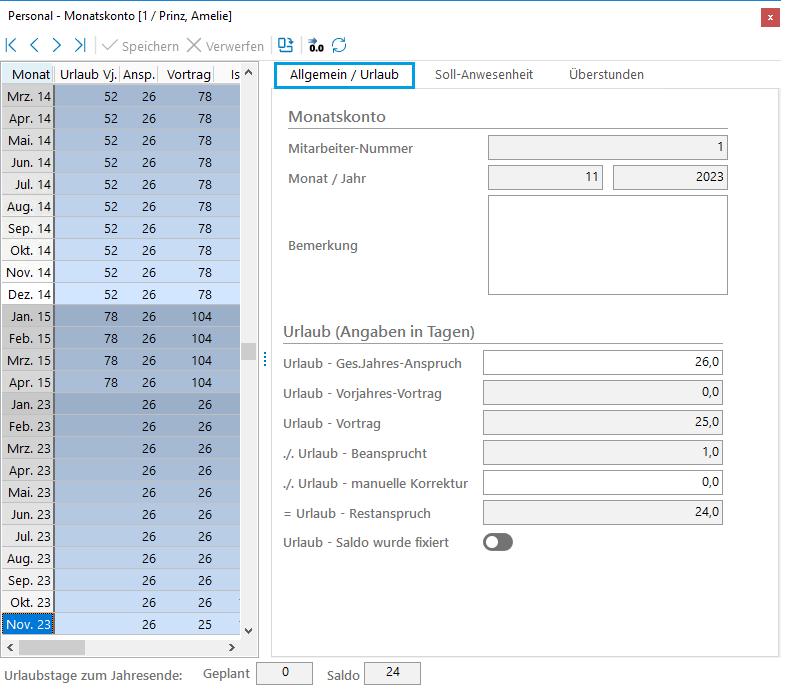Open the Soll-Anwesenheit tab

(x=483, y=75)
